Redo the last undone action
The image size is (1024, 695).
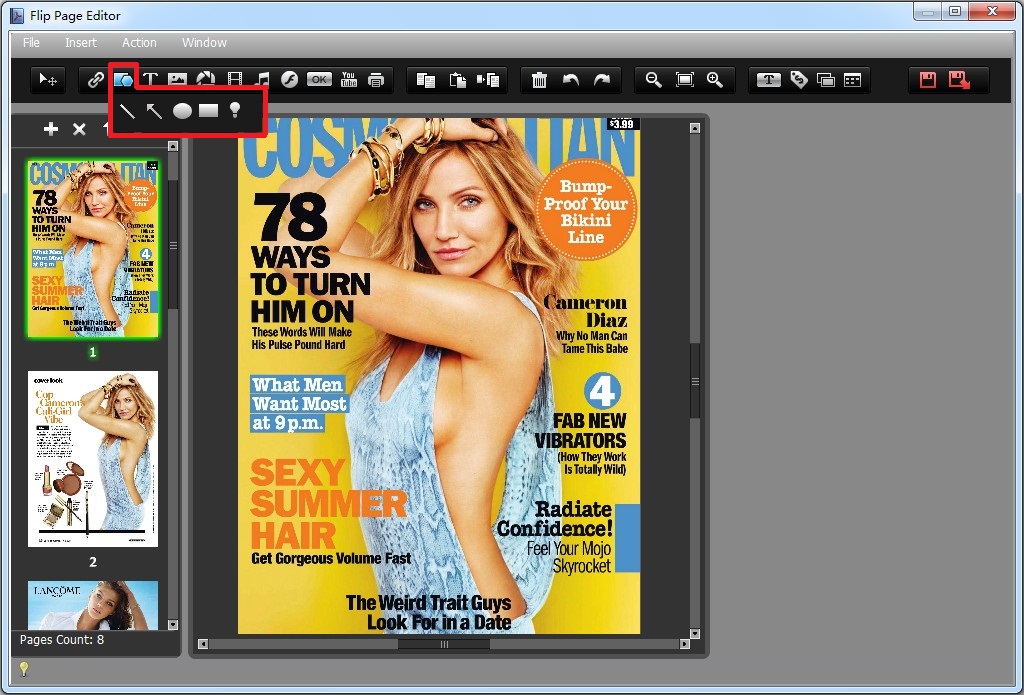(x=601, y=80)
